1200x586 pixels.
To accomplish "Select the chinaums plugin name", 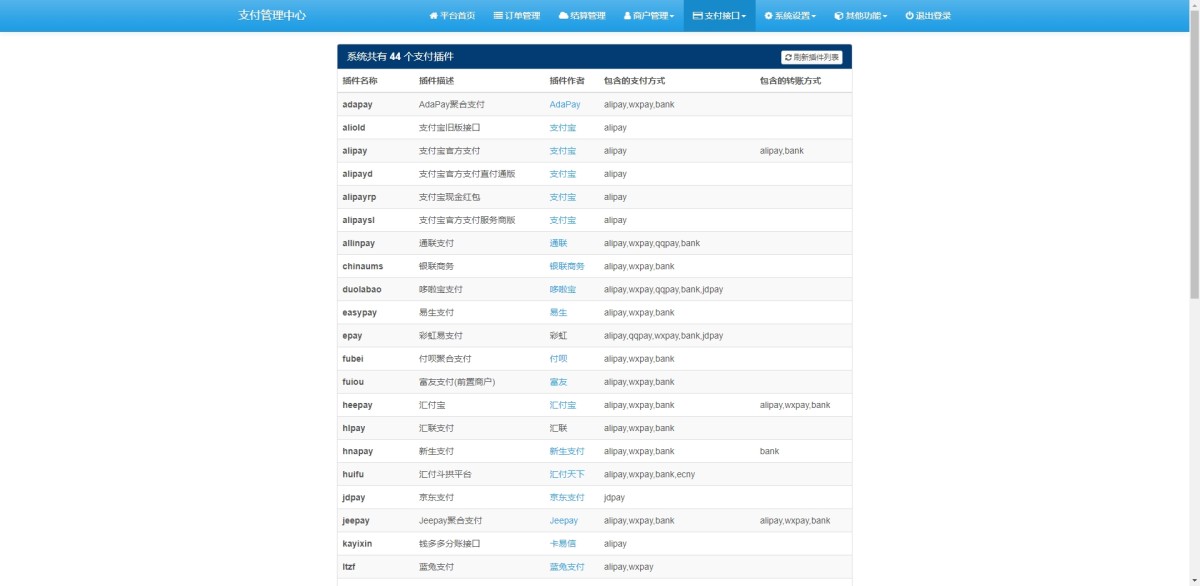I will 362,266.
